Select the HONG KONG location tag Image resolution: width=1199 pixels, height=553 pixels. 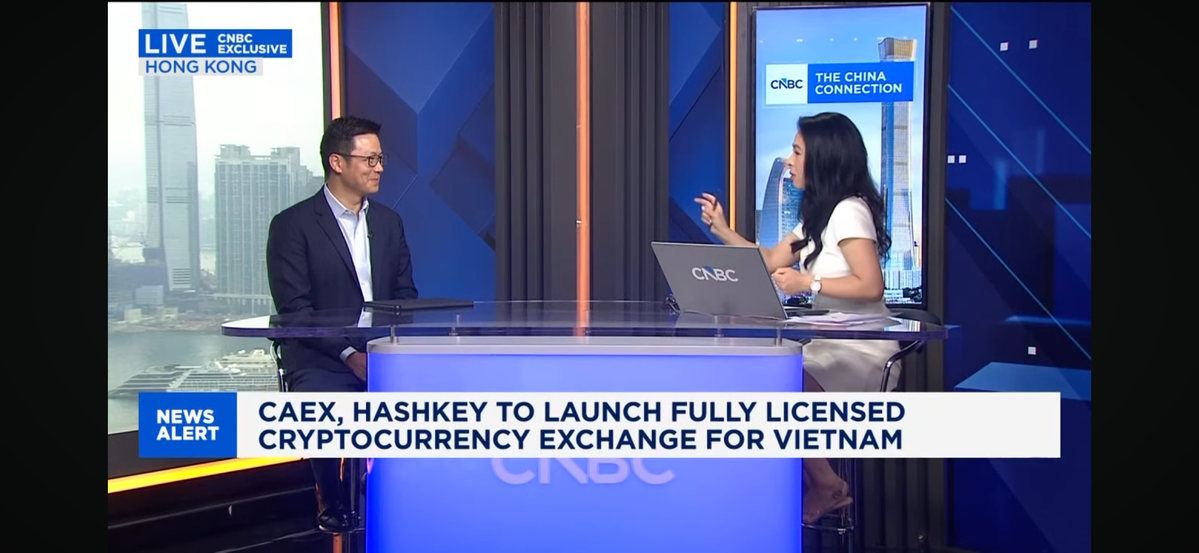pyautogui.click(x=200, y=67)
